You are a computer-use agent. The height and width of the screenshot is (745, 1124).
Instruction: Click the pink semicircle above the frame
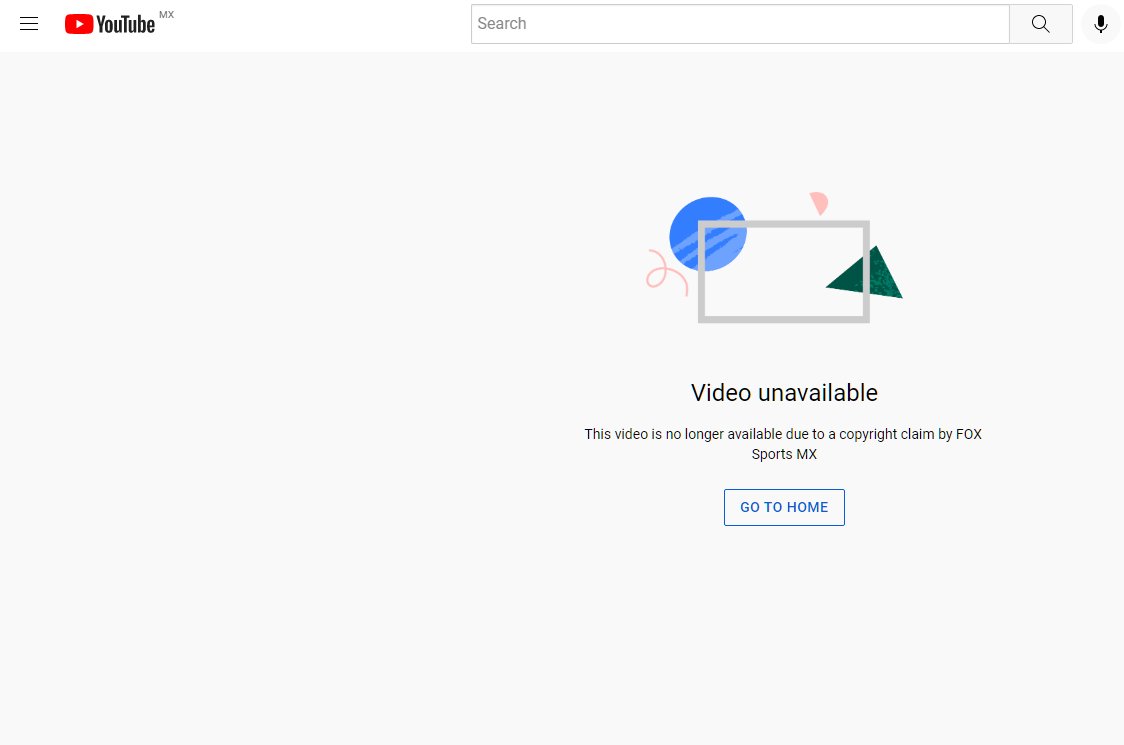click(820, 203)
